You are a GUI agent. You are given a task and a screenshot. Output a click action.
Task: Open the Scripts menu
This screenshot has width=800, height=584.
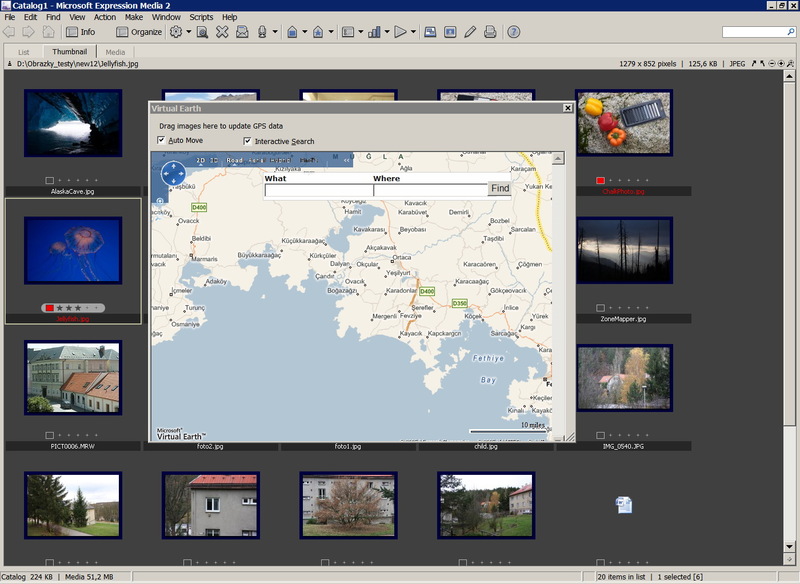click(201, 17)
